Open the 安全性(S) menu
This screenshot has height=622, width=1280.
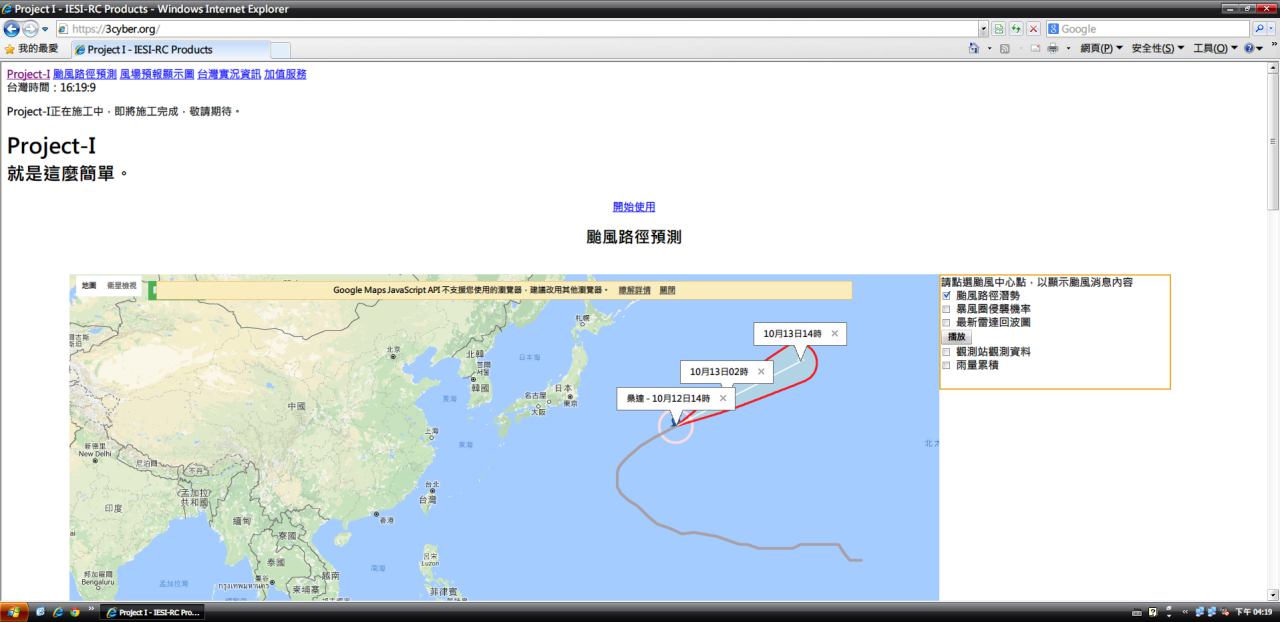[x=1158, y=48]
